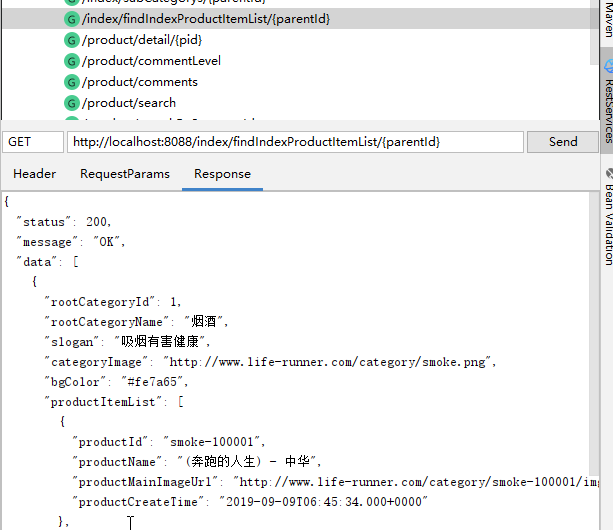Pick the /product/search endpoint
Screen dimensions: 613x530
coord(129,103)
